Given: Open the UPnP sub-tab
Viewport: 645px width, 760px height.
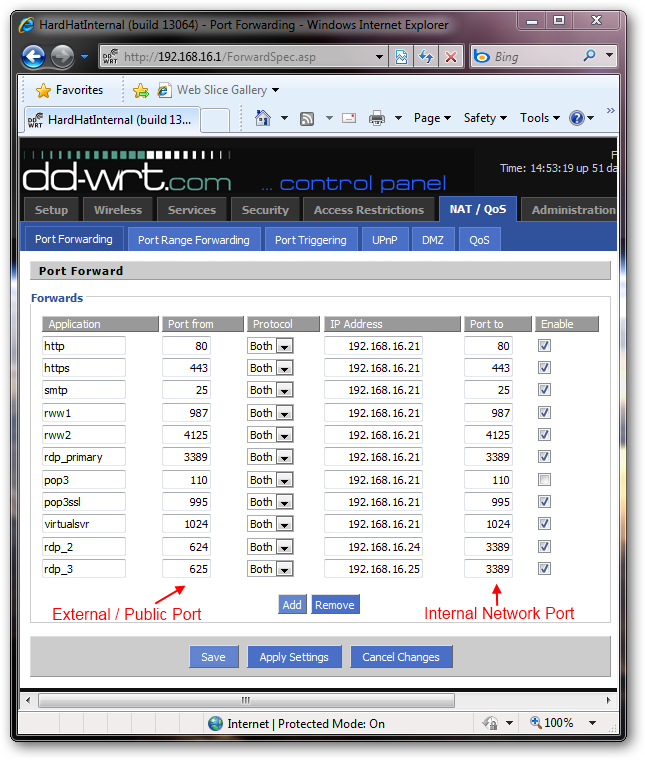Looking at the screenshot, I should point(385,240).
